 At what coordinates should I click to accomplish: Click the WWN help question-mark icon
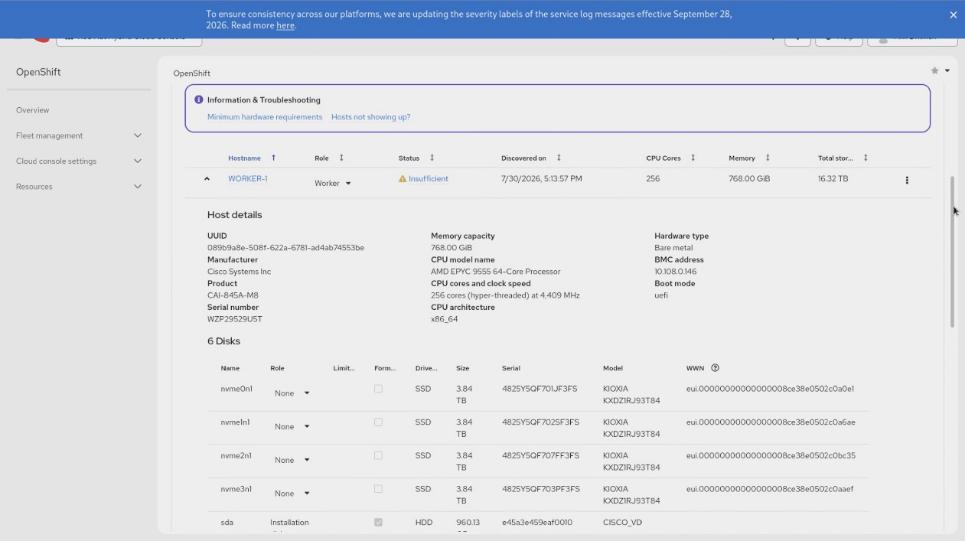(x=715, y=368)
